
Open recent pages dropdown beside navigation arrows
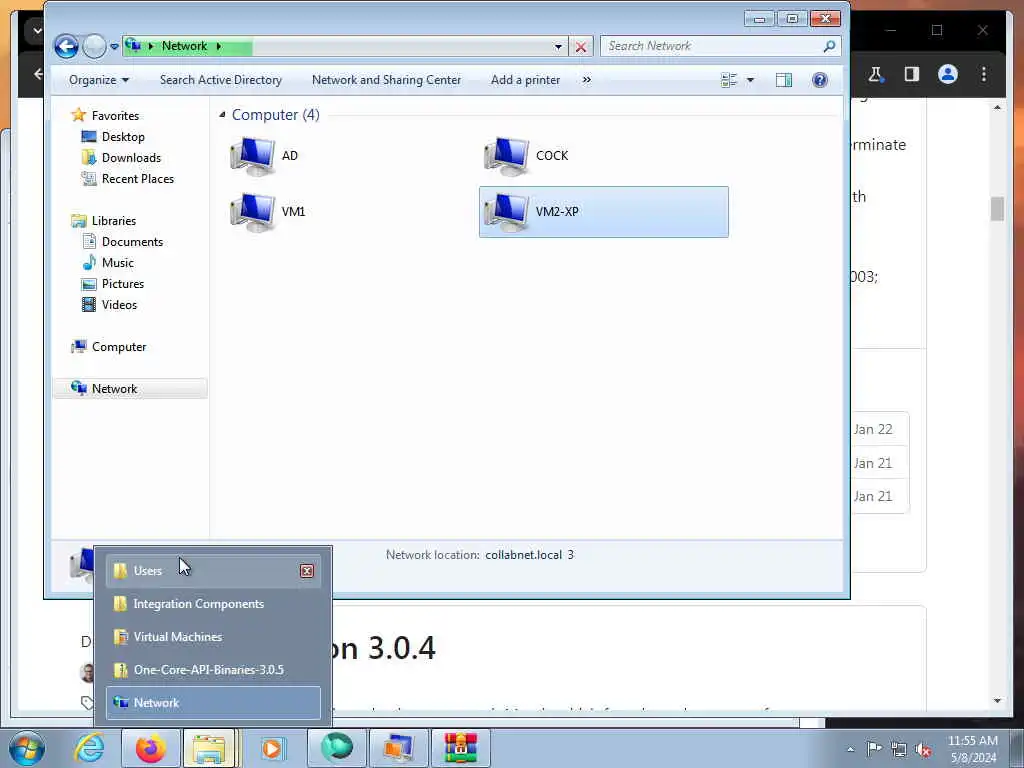pyautogui.click(x=114, y=46)
